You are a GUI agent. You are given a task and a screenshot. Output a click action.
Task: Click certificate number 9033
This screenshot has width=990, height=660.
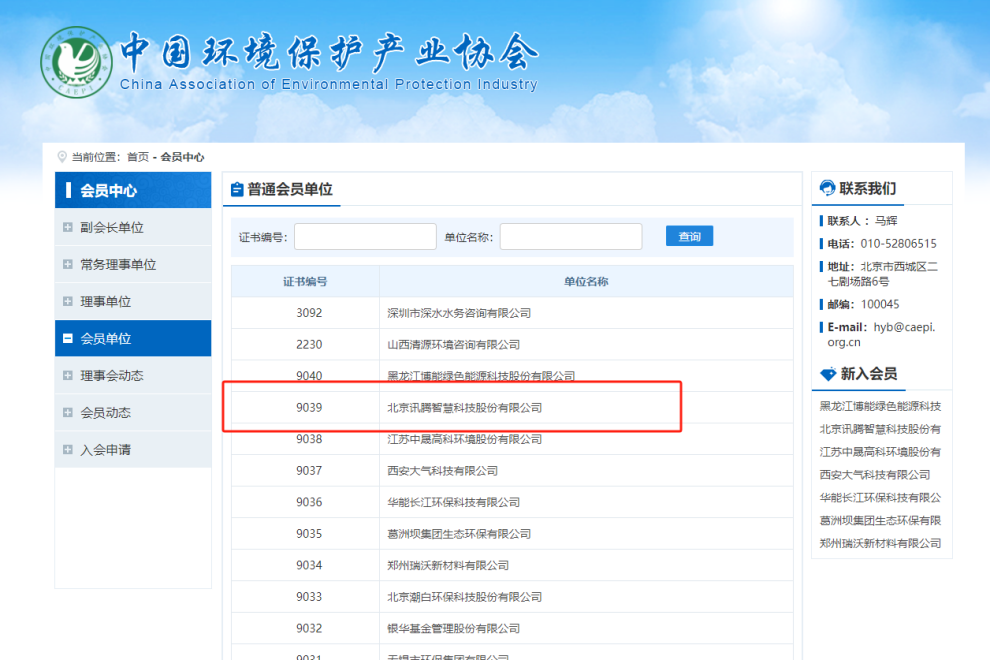[309, 597]
